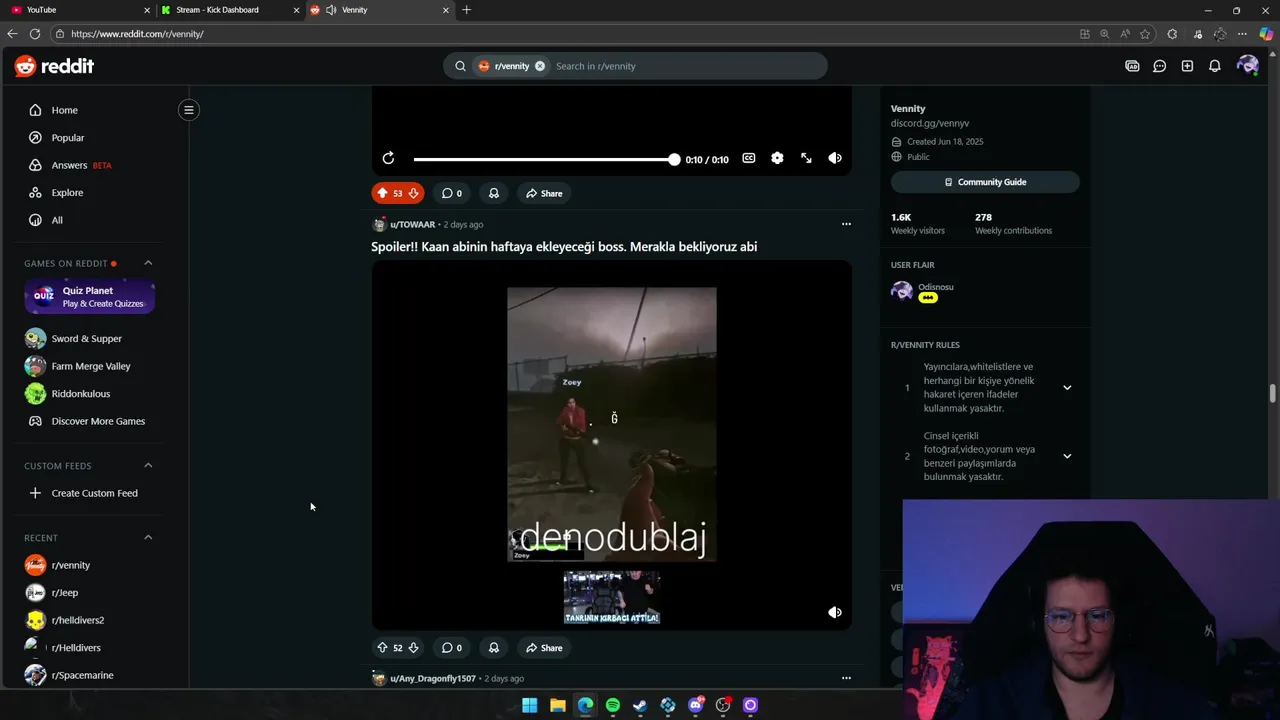Screen dimensions: 1280x720
Task: Downvote the post with 53 votes
Action: click(413, 193)
